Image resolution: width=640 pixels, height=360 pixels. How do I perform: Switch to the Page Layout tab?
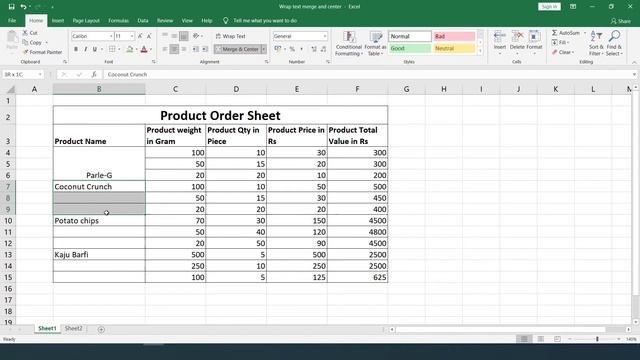coord(86,20)
